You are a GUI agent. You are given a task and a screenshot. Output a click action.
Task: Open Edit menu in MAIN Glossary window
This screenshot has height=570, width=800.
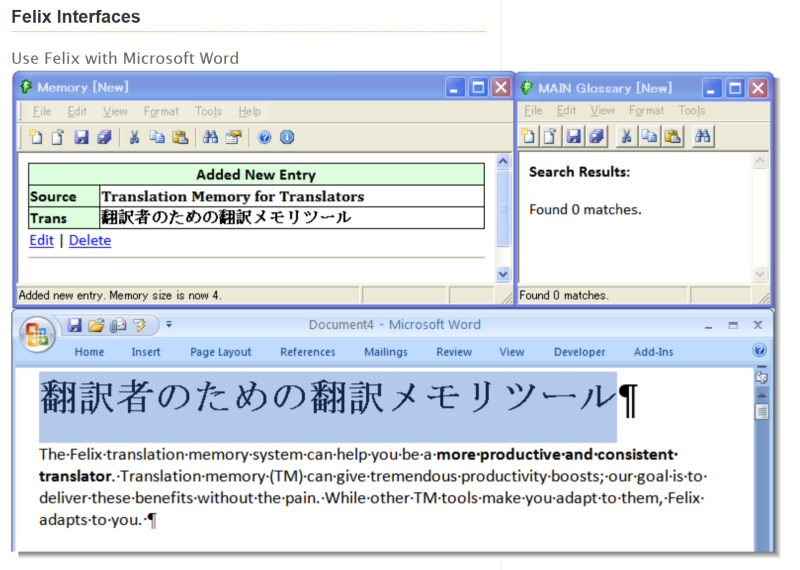coord(566,110)
